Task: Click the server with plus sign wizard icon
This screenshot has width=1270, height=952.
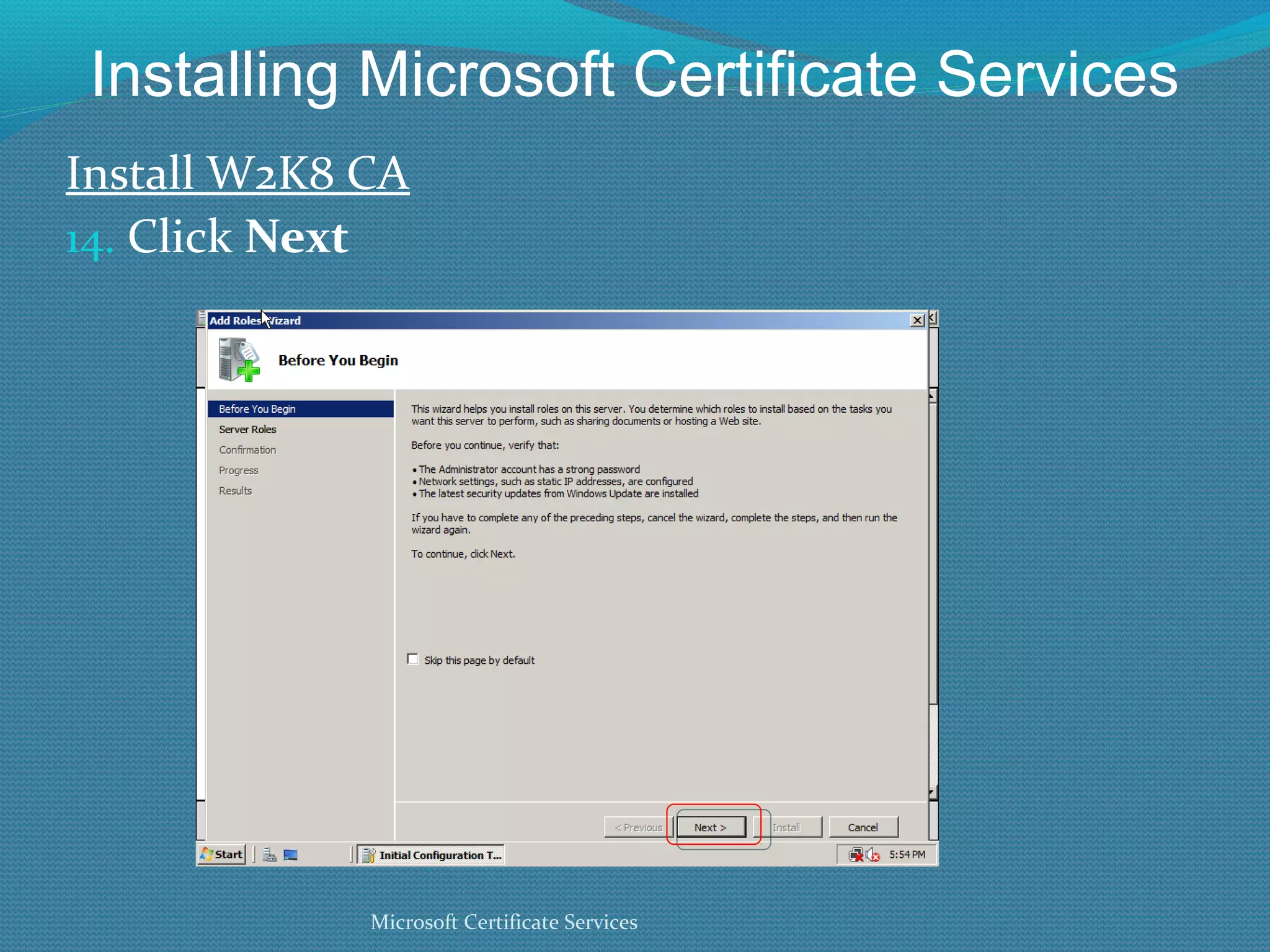Action: pyautogui.click(x=239, y=359)
